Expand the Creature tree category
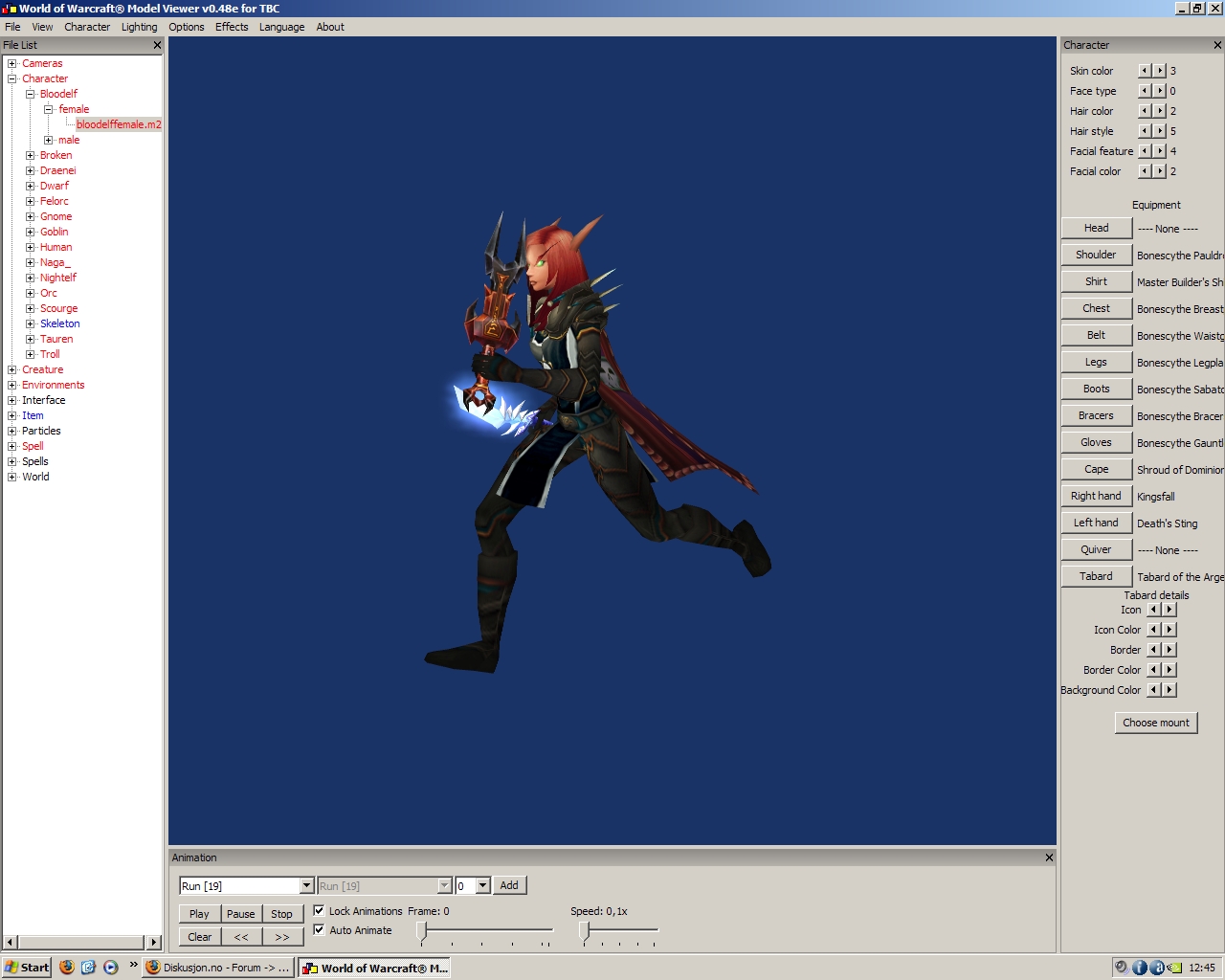This screenshot has width=1225, height=980. click(x=12, y=369)
